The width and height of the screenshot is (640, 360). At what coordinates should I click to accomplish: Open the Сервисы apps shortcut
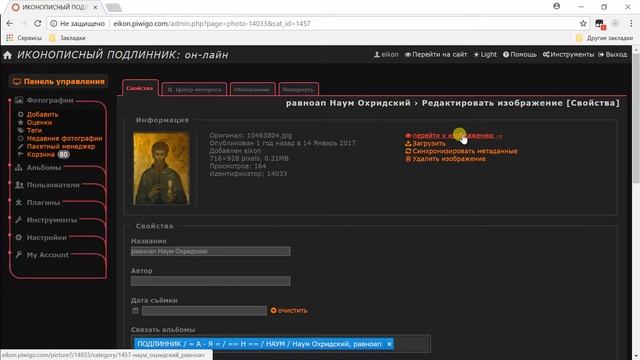coord(24,38)
